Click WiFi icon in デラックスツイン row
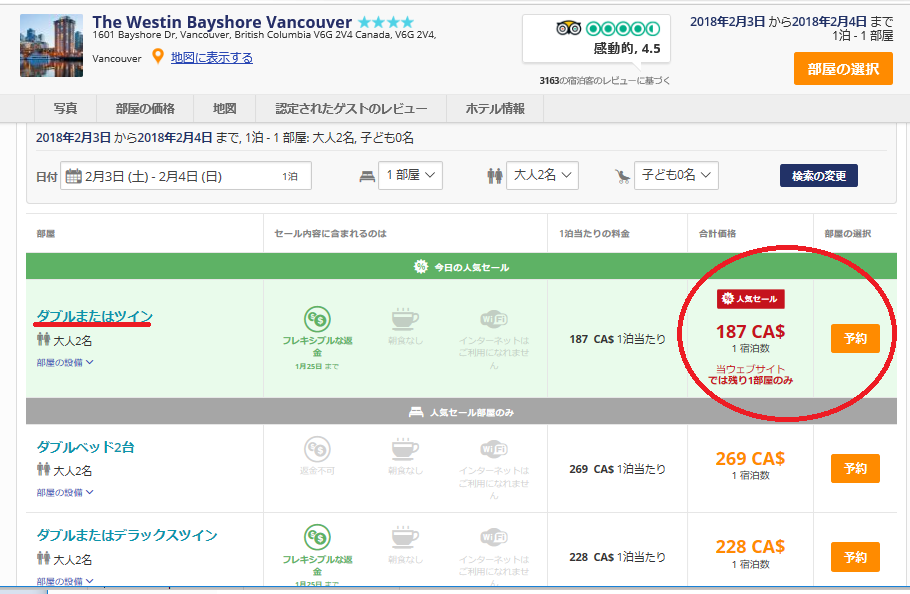Image resolution: width=910 pixels, height=594 pixels. [x=494, y=537]
